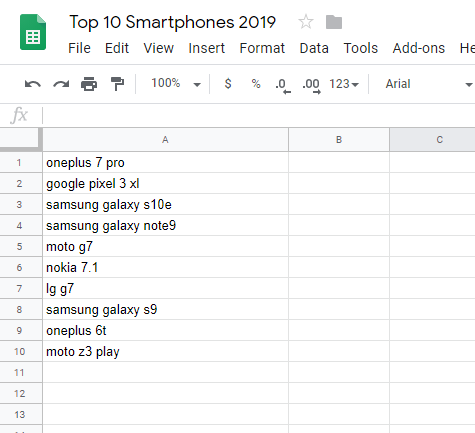Click the Undo arrow icon
475x433 pixels.
click(x=33, y=84)
